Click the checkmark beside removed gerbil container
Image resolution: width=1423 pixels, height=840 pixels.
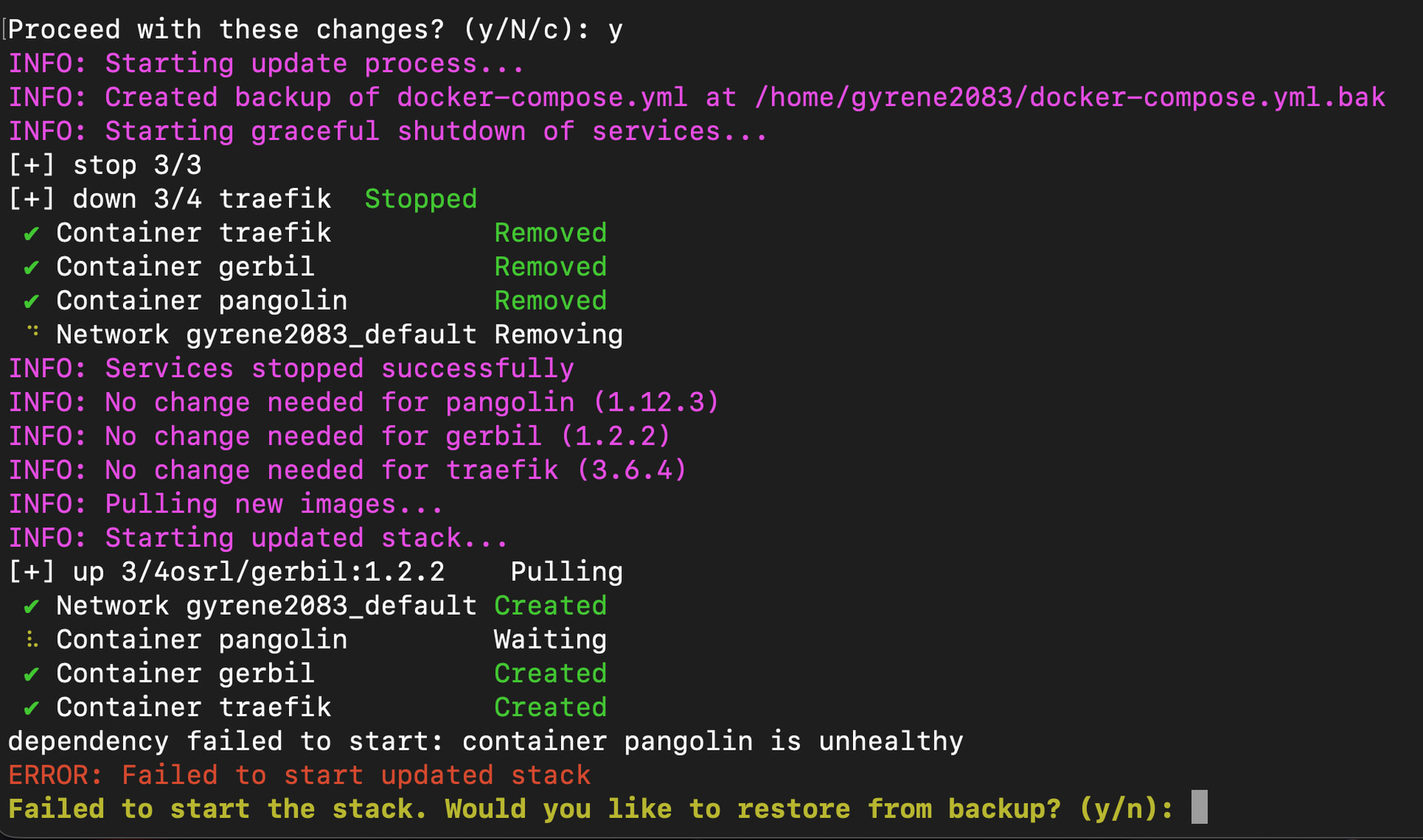coord(31,267)
